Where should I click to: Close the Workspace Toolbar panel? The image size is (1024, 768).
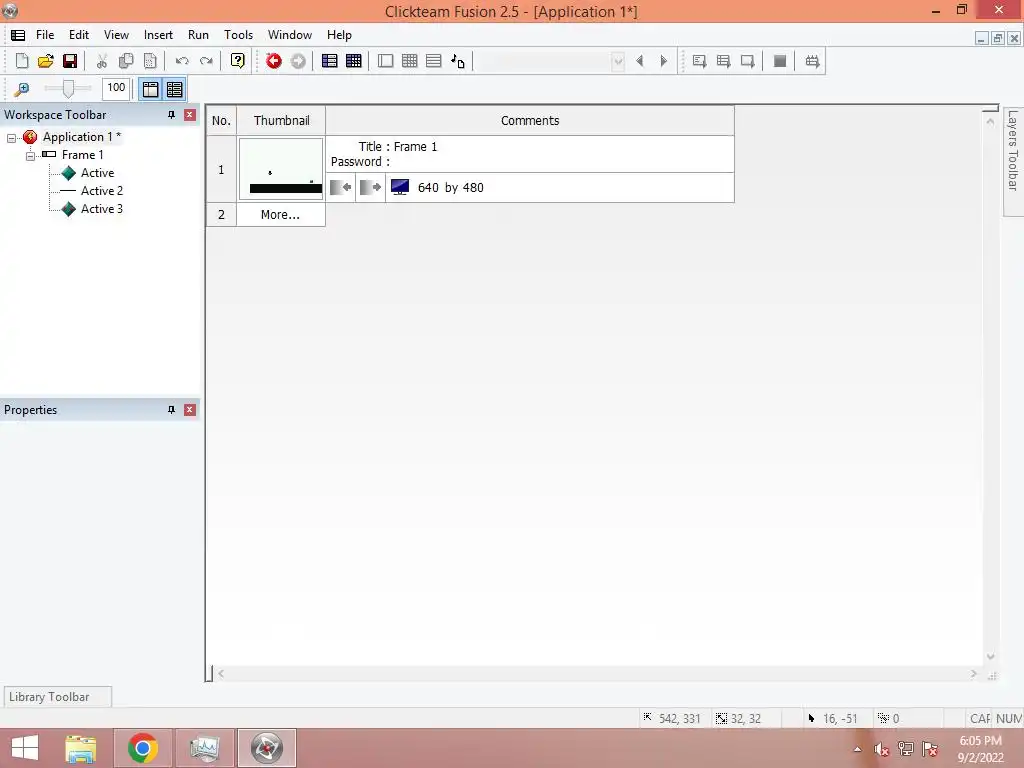pos(190,115)
